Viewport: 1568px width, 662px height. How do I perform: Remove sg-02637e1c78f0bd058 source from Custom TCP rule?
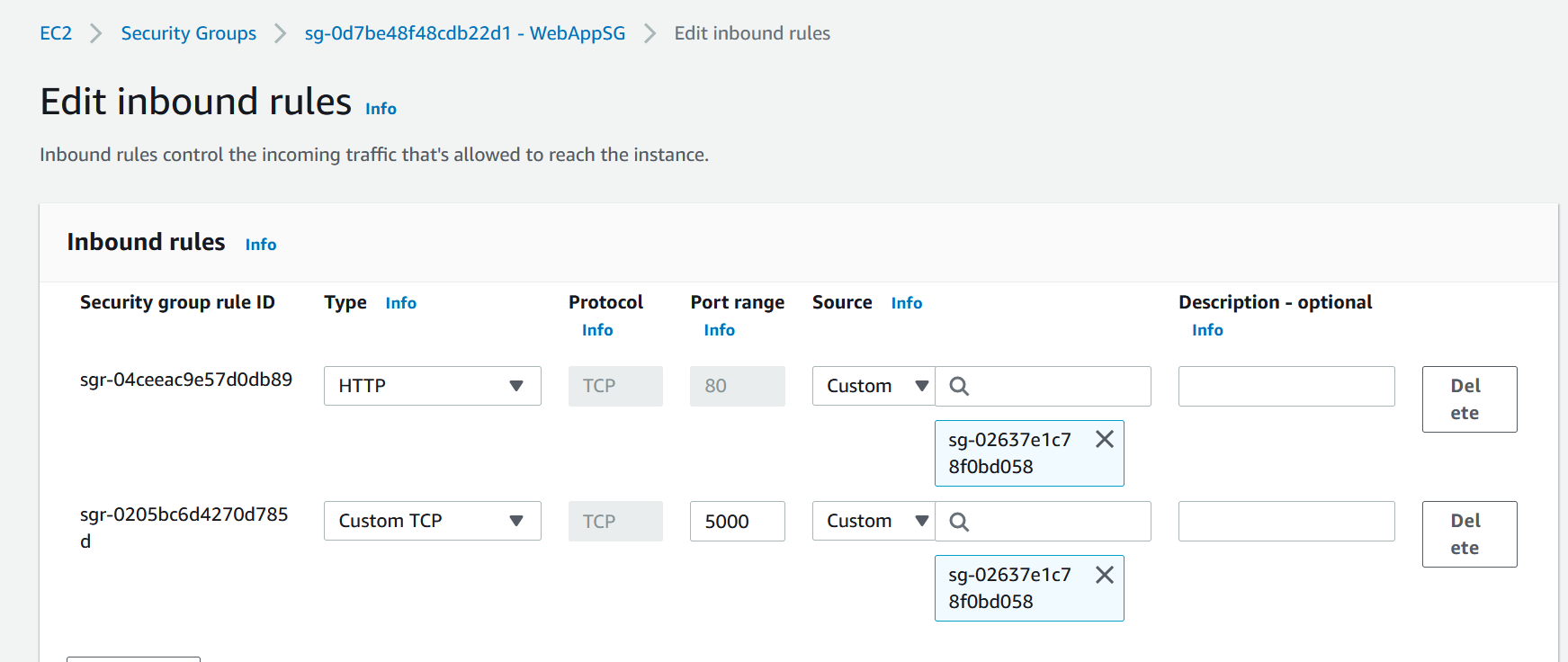point(1105,575)
